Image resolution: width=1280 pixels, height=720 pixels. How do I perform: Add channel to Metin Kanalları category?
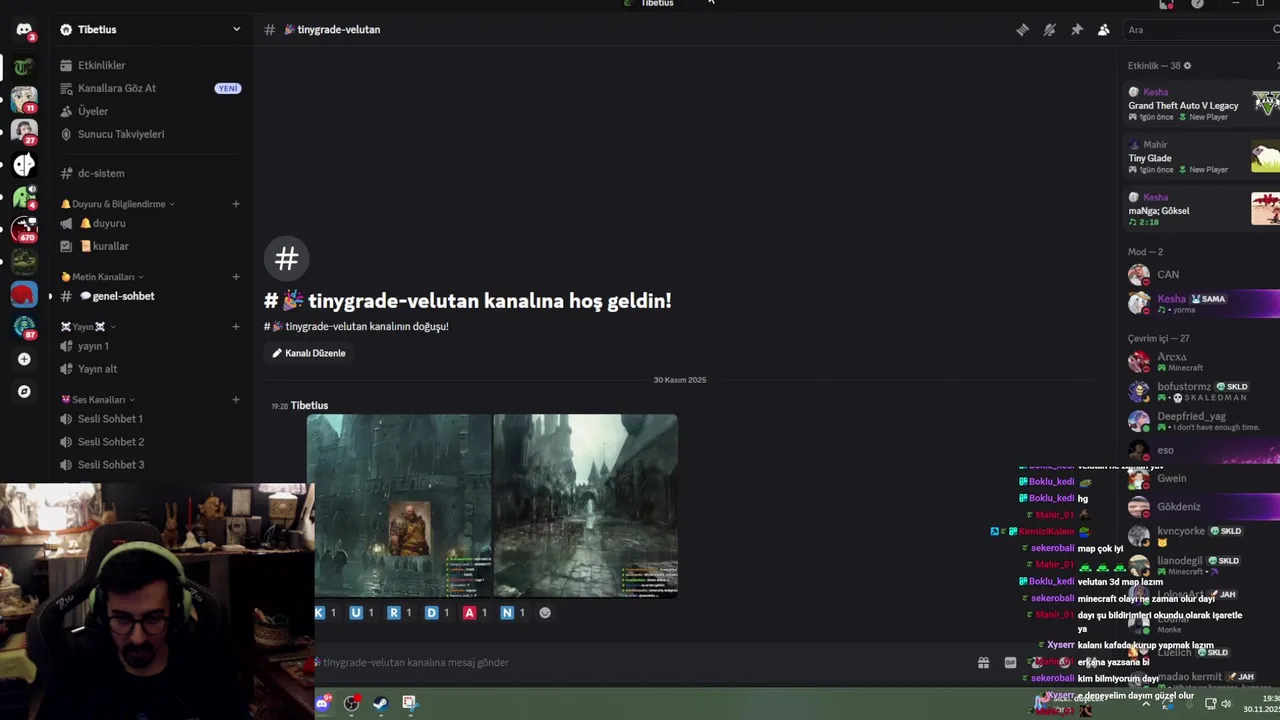[236, 277]
